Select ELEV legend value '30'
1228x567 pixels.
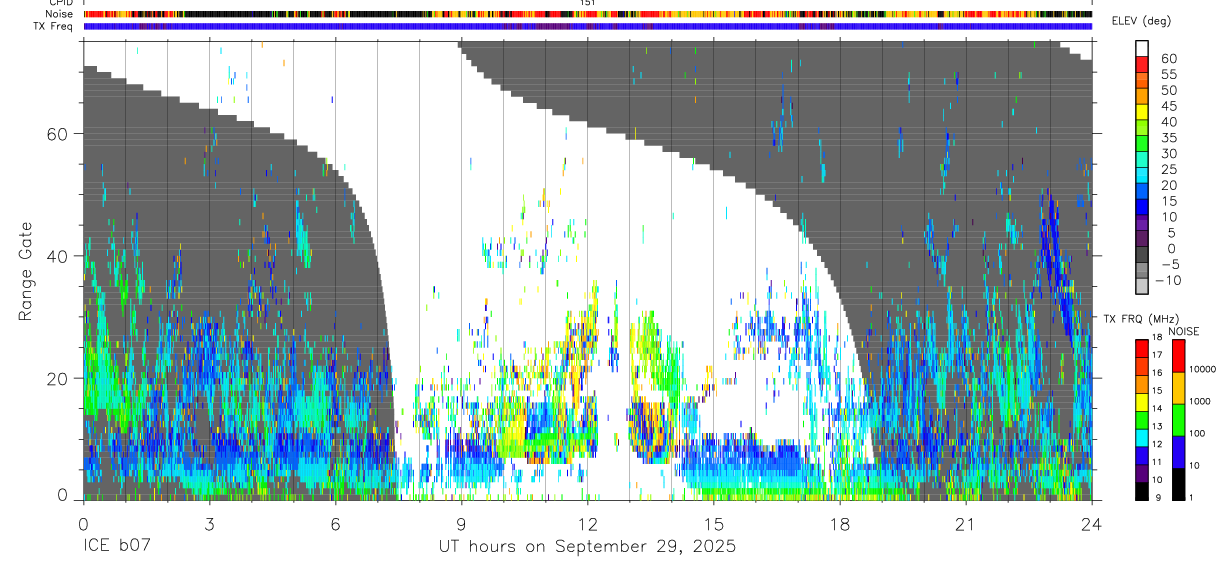coord(1168,154)
